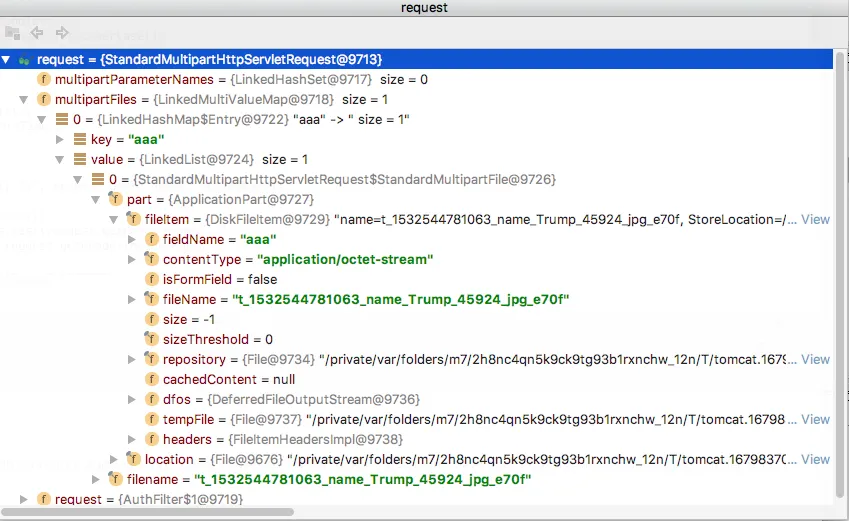Screen dimensions: 849x521
Task: Expand the key = "aaa" node
Action: [60, 140]
